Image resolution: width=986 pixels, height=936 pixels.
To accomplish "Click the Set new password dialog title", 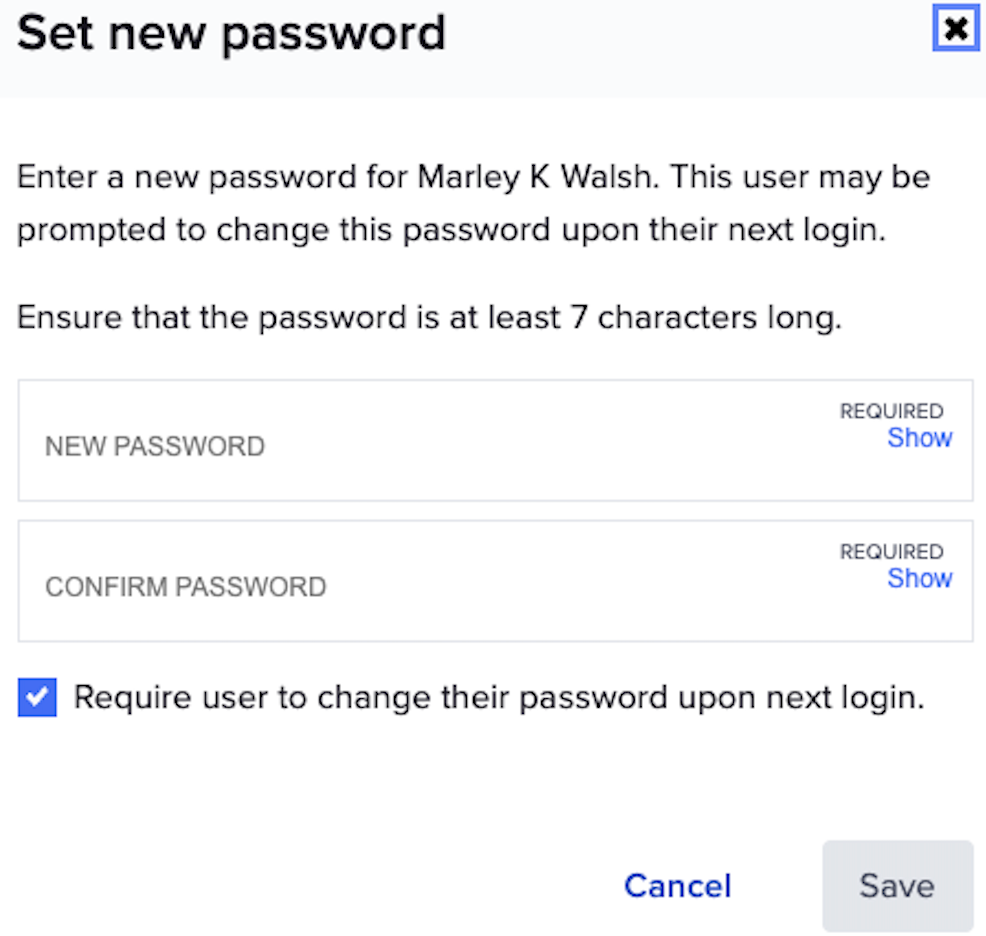I will pos(232,33).
